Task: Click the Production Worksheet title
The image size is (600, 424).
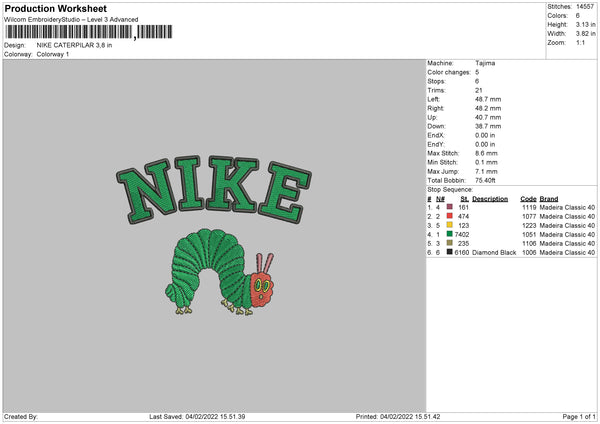Action: (x=56, y=8)
